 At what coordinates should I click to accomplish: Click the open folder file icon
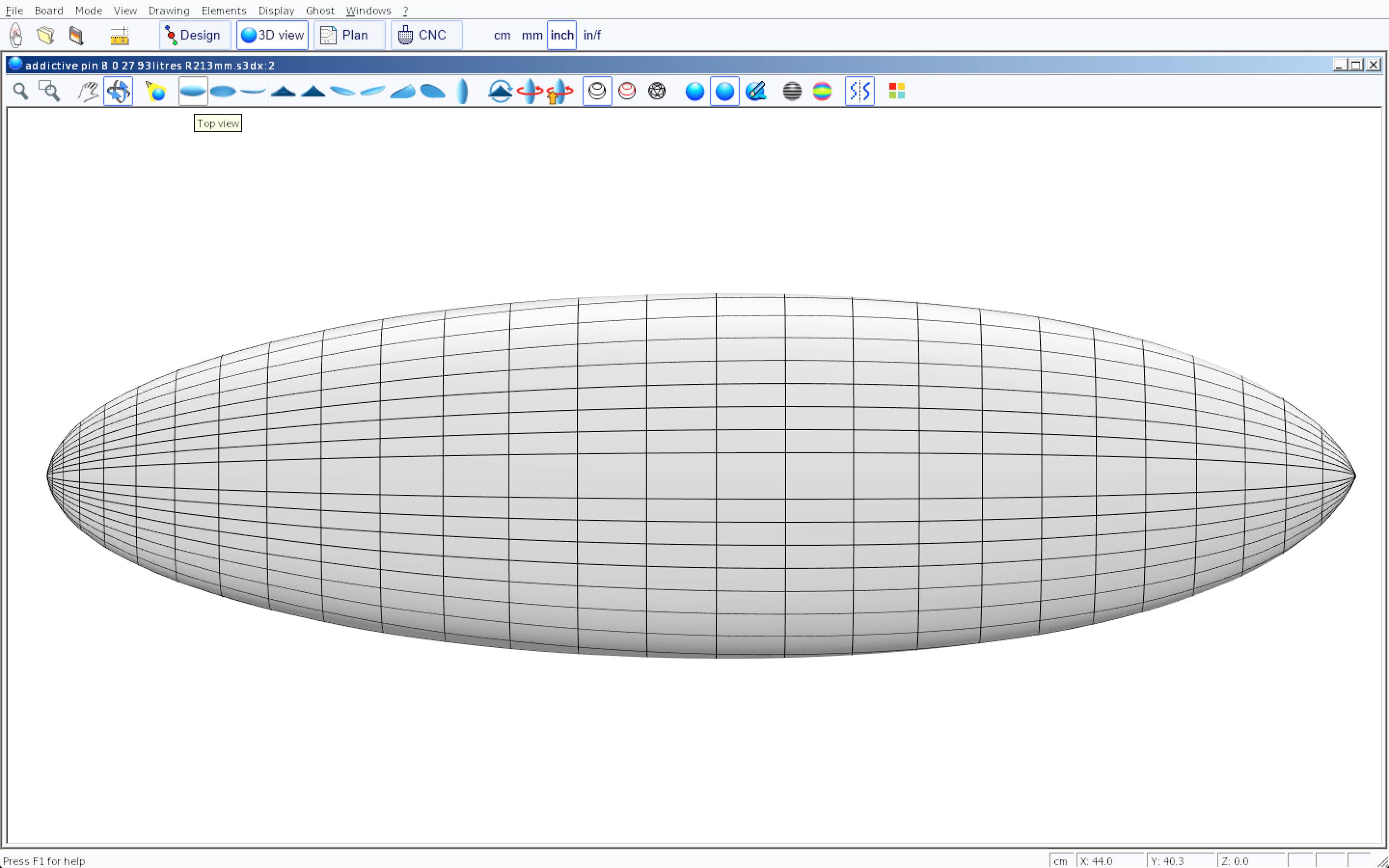45,35
